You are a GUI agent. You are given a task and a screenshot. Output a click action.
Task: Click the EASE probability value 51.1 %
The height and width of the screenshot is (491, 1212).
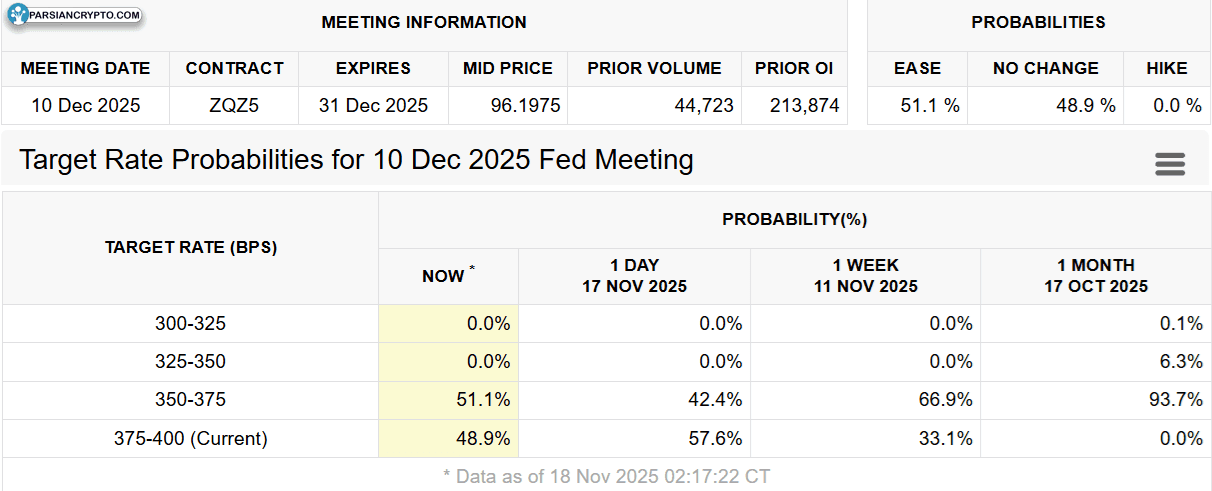coord(917,105)
